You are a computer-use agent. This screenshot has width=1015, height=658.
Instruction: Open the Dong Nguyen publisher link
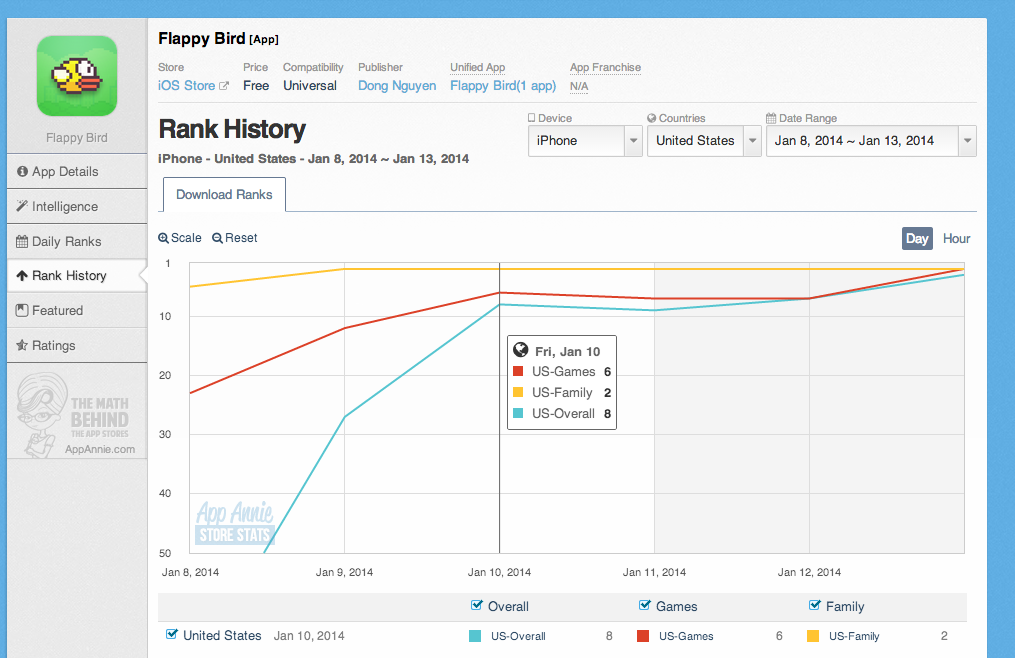click(x=397, y=86)
